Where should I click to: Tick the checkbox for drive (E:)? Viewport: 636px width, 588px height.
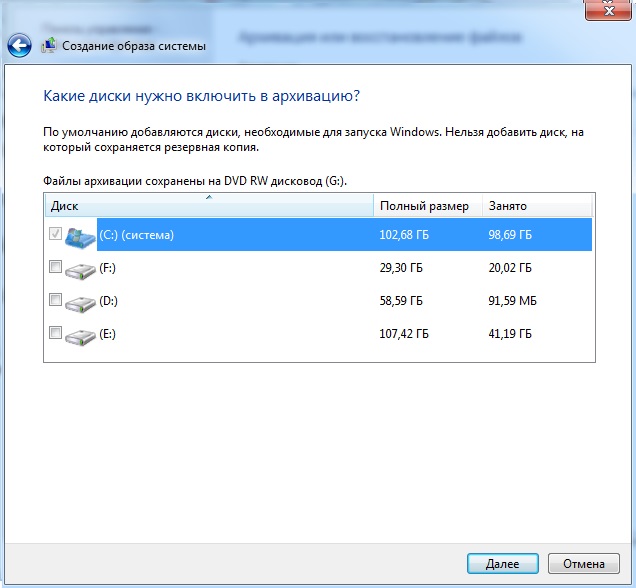[x=55, y=333]
